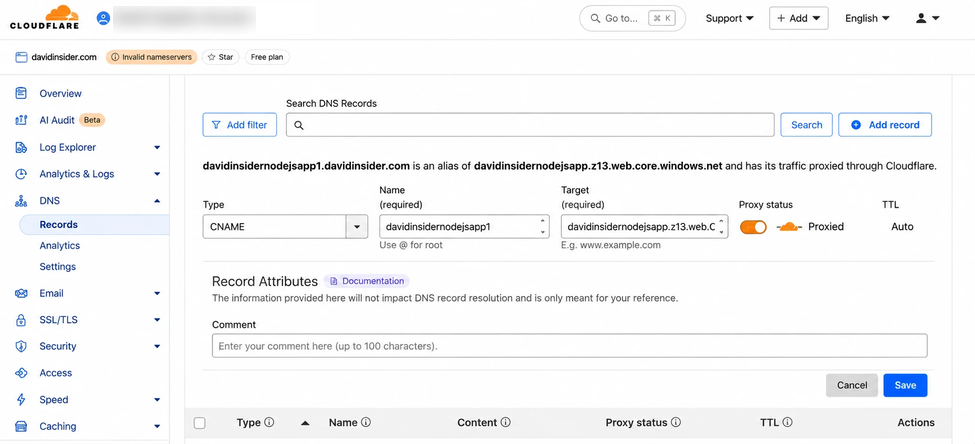This screenshot has width=975, height=444.
Task: Click the Overview sidebar icon
Action: click(x=21, y=93)
